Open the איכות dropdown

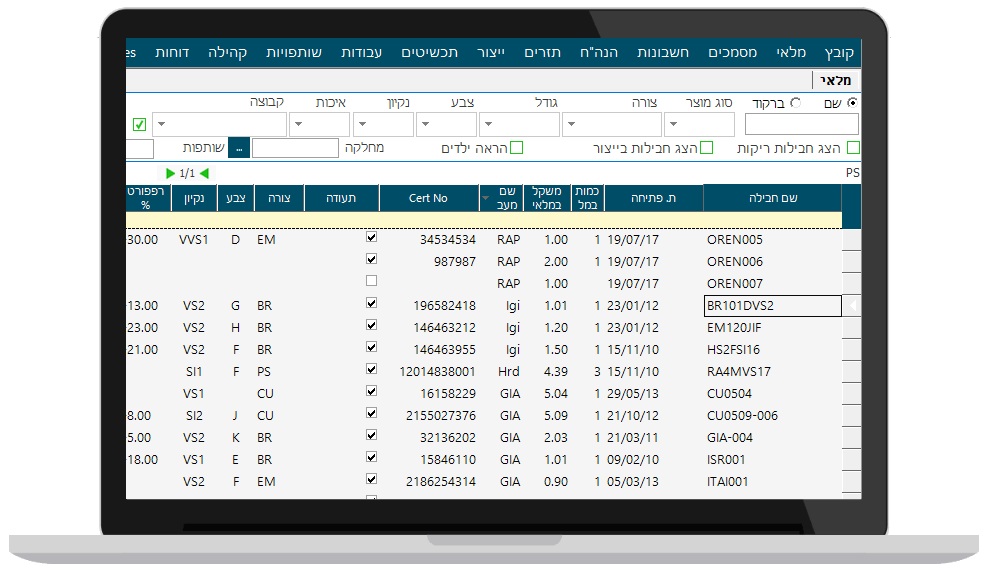point(319,124)
